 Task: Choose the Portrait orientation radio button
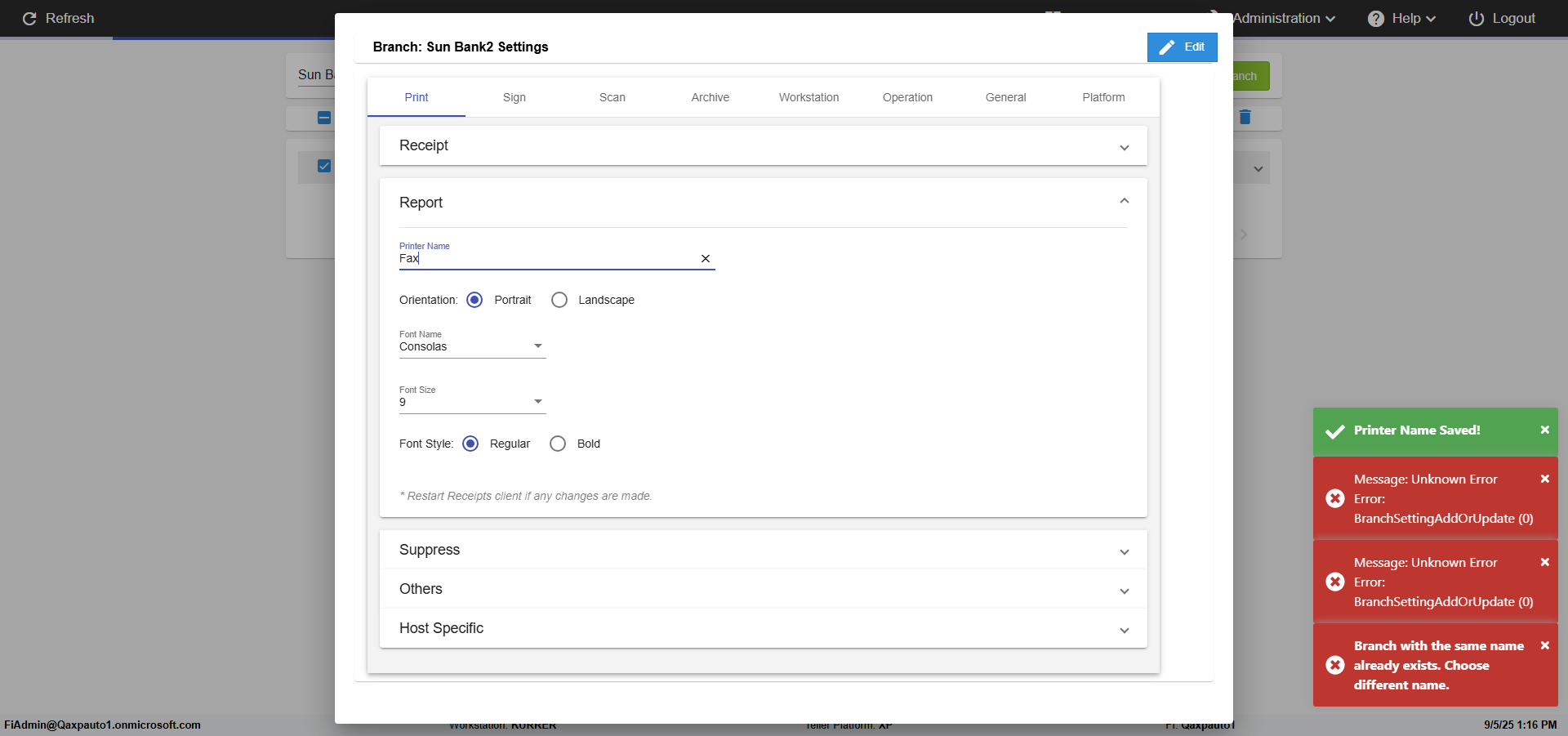[474, 300]
